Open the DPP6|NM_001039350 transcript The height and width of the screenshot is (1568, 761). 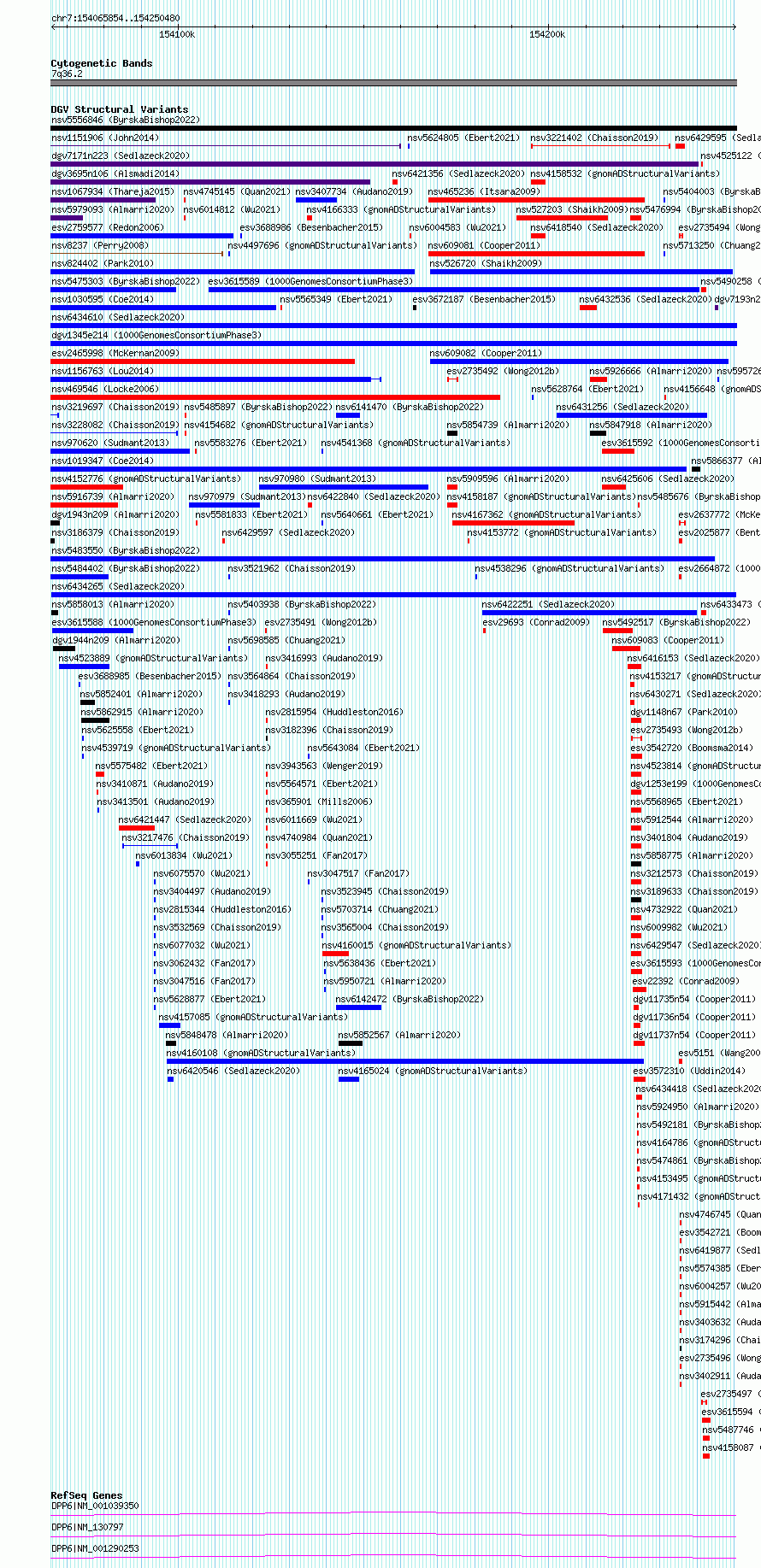click(95, 1506)
